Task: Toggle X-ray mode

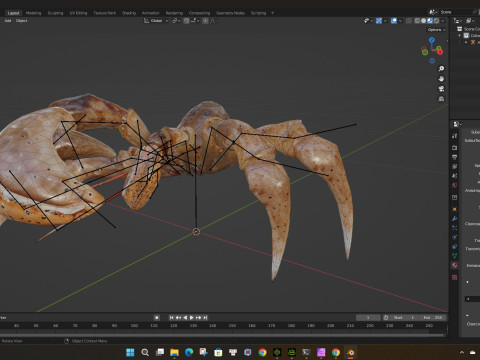Action: point(409,21)
